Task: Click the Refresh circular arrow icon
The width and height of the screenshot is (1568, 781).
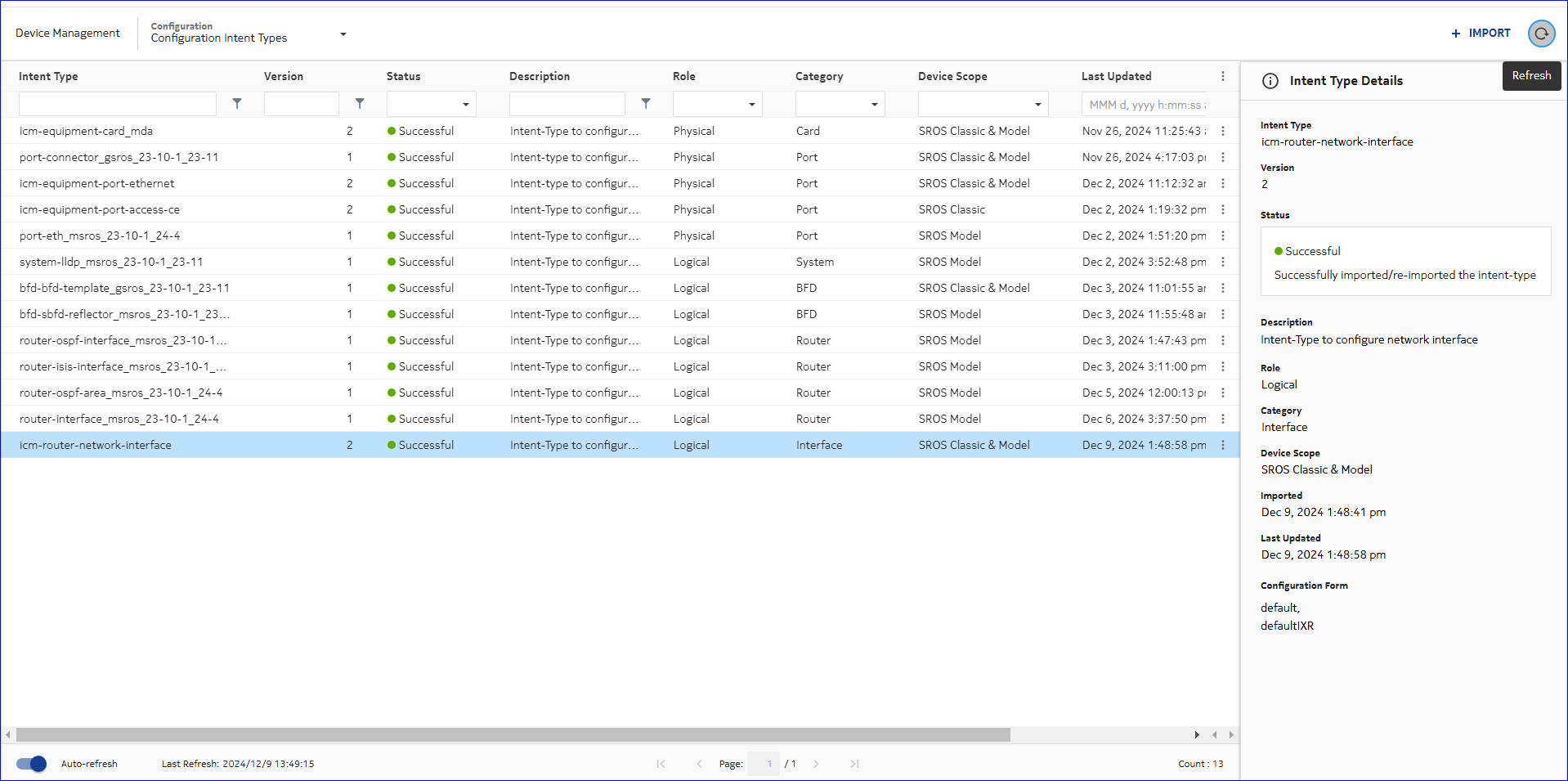Action: 1541,34
